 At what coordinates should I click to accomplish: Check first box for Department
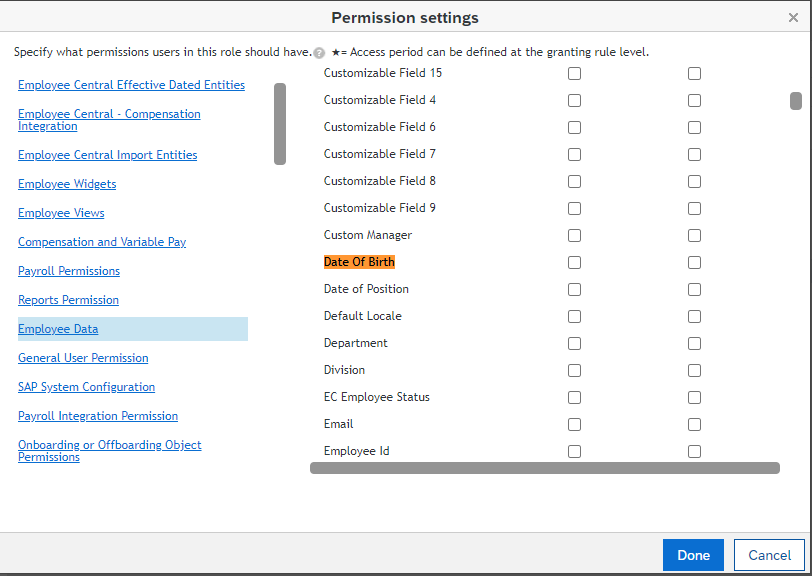pyautogui.click(x=574, y=343)
